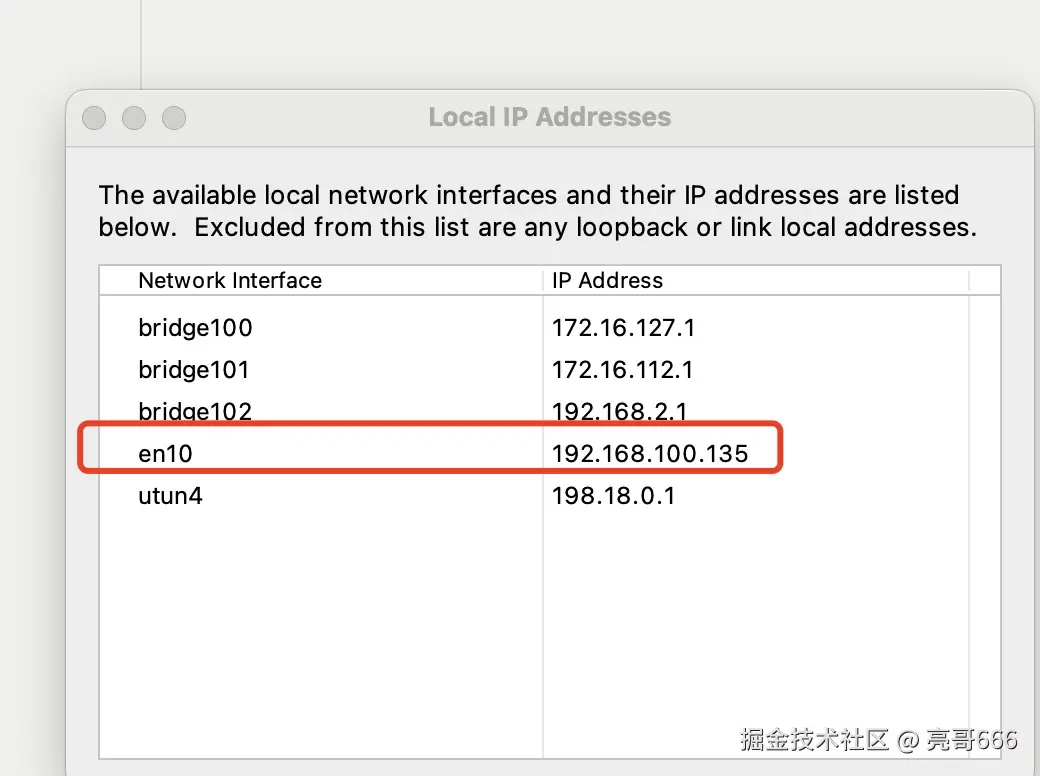Image resolution: width=1040 pixels, height=776 pixels.
Task: Click the Local IP Addresses title bar
Action: (x=549, y=117)
